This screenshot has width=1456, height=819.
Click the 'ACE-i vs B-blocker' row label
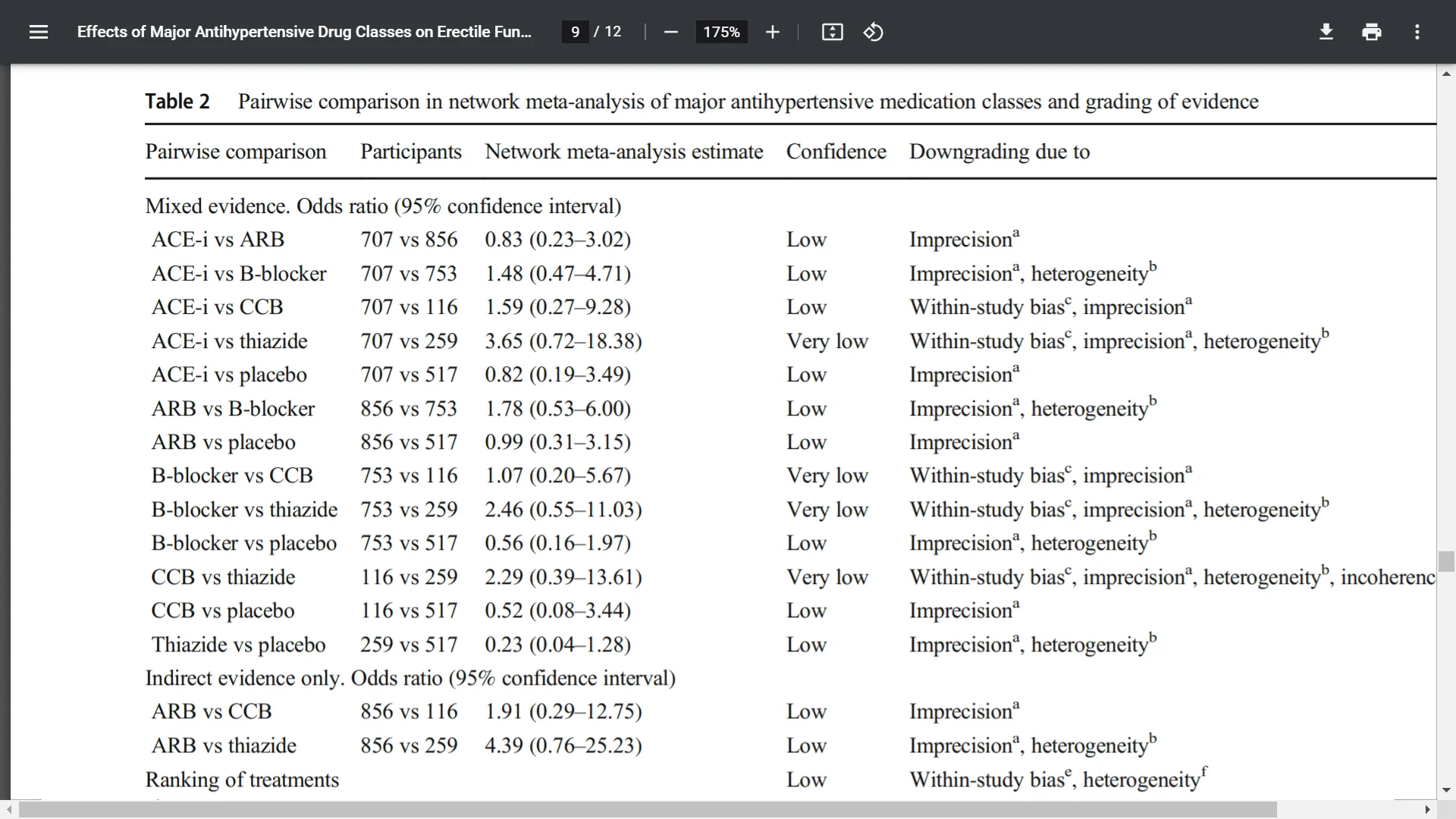pyautogui.click(x=239, y=274)
